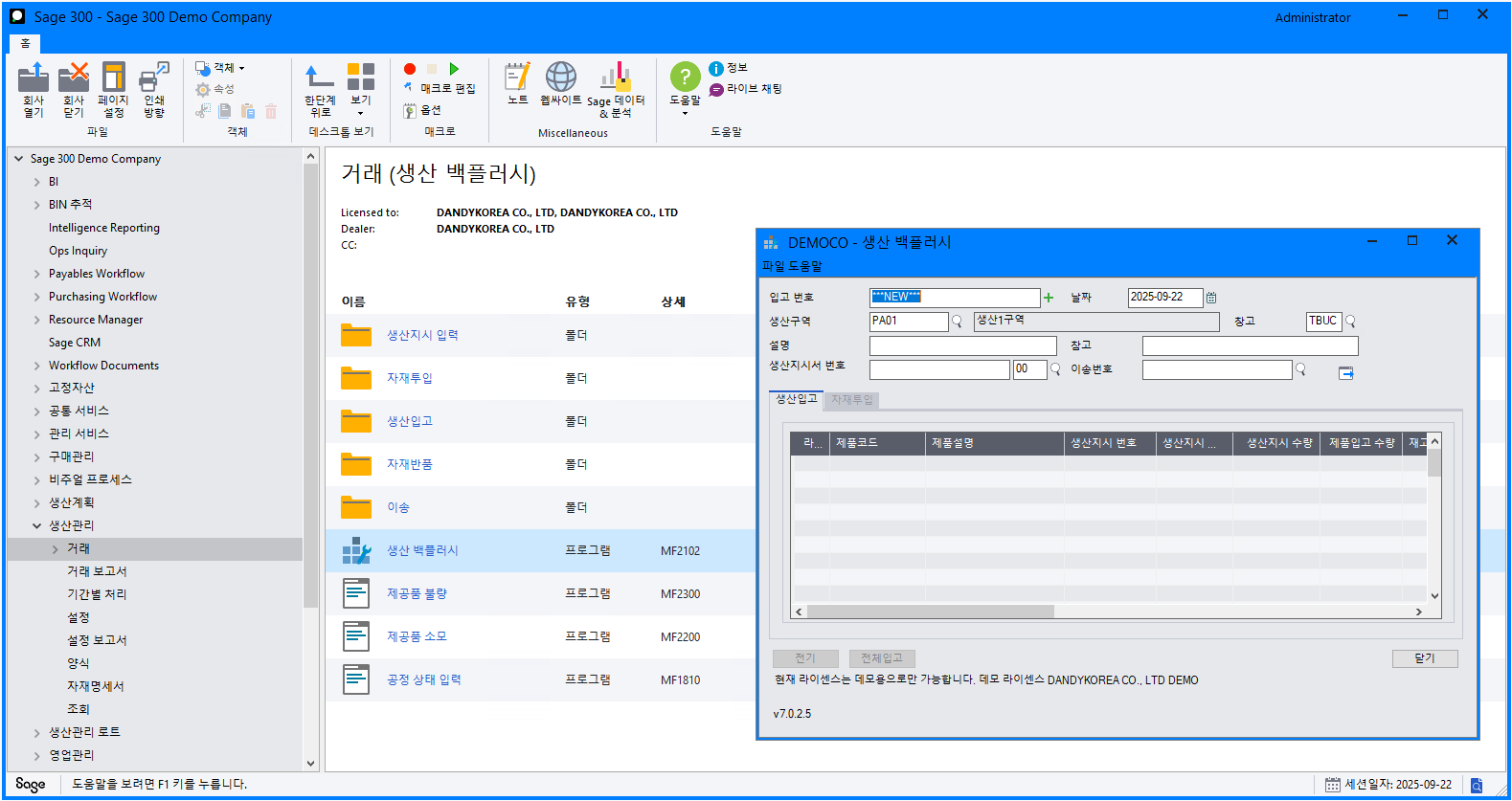
Task: Click the finder icon next to 창고 TBUC
Action: coord(1350,322)
